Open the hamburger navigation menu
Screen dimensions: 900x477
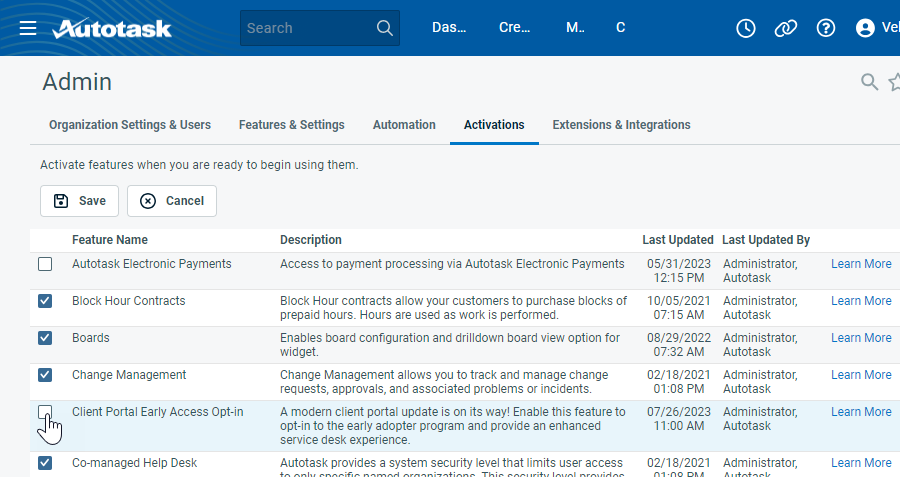click(28, 28)
